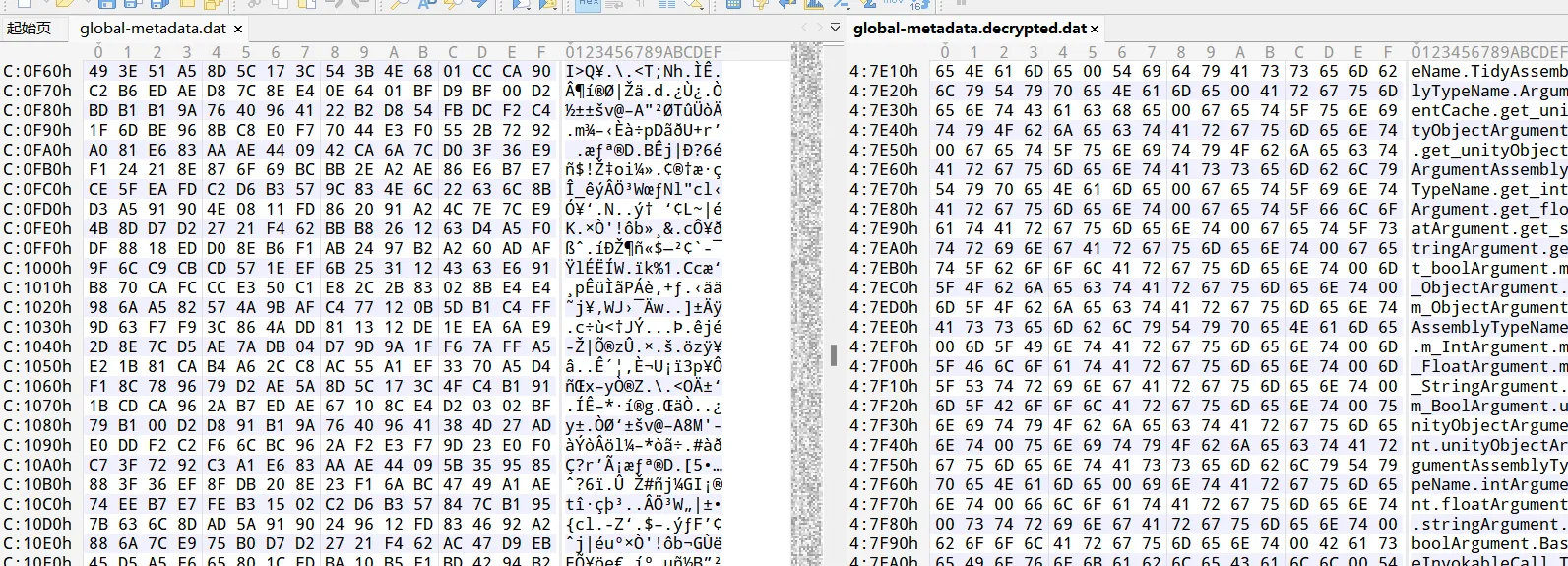Open the histogram toolbar icon
1568x566 pixels.
point(814,4)
